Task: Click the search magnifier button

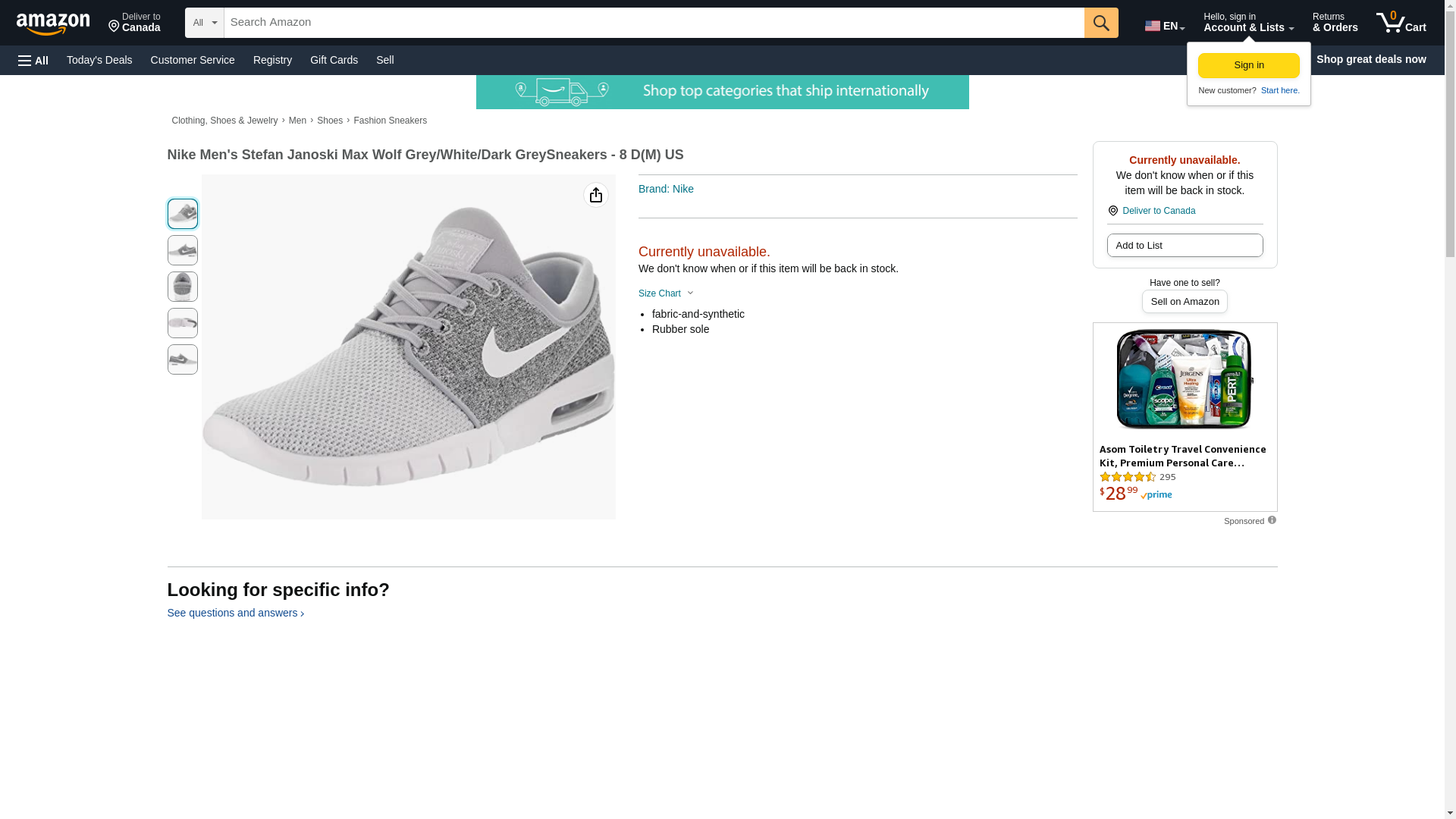Action: click(x=1101, y=23)
